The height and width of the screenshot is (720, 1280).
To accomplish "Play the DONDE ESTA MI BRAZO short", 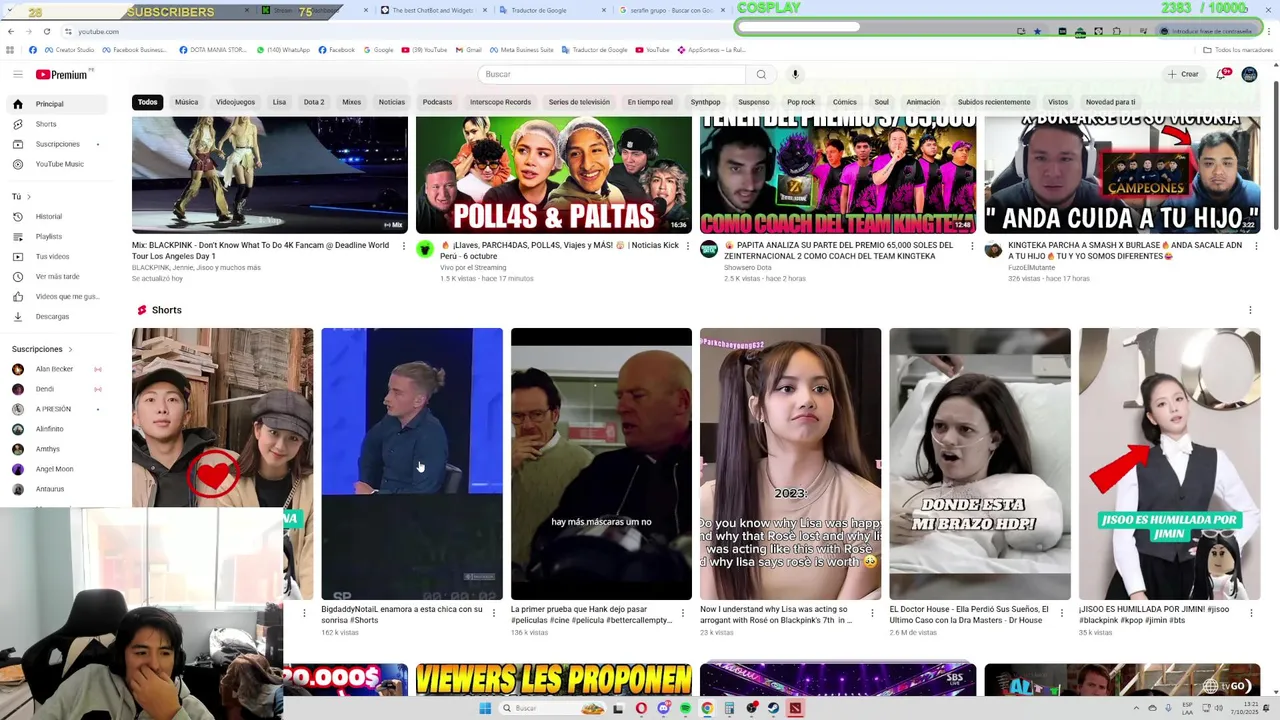I will [980, 464].
